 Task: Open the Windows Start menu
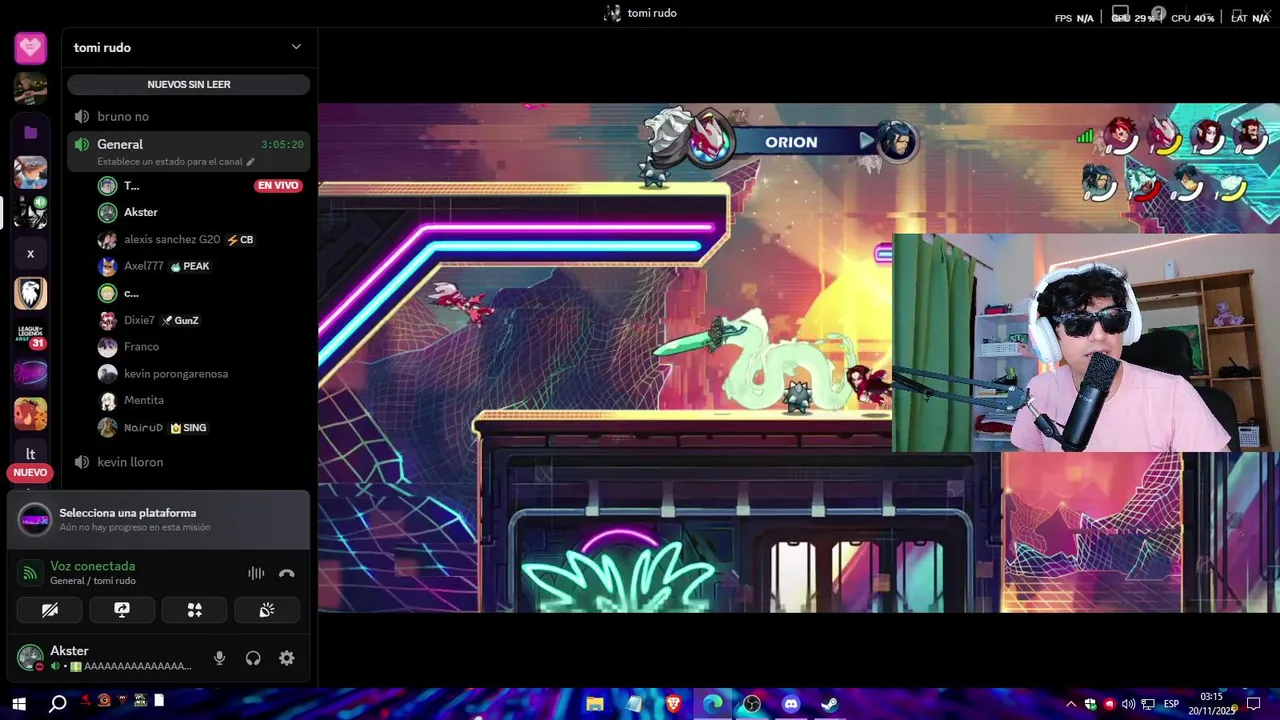[18, 704]
